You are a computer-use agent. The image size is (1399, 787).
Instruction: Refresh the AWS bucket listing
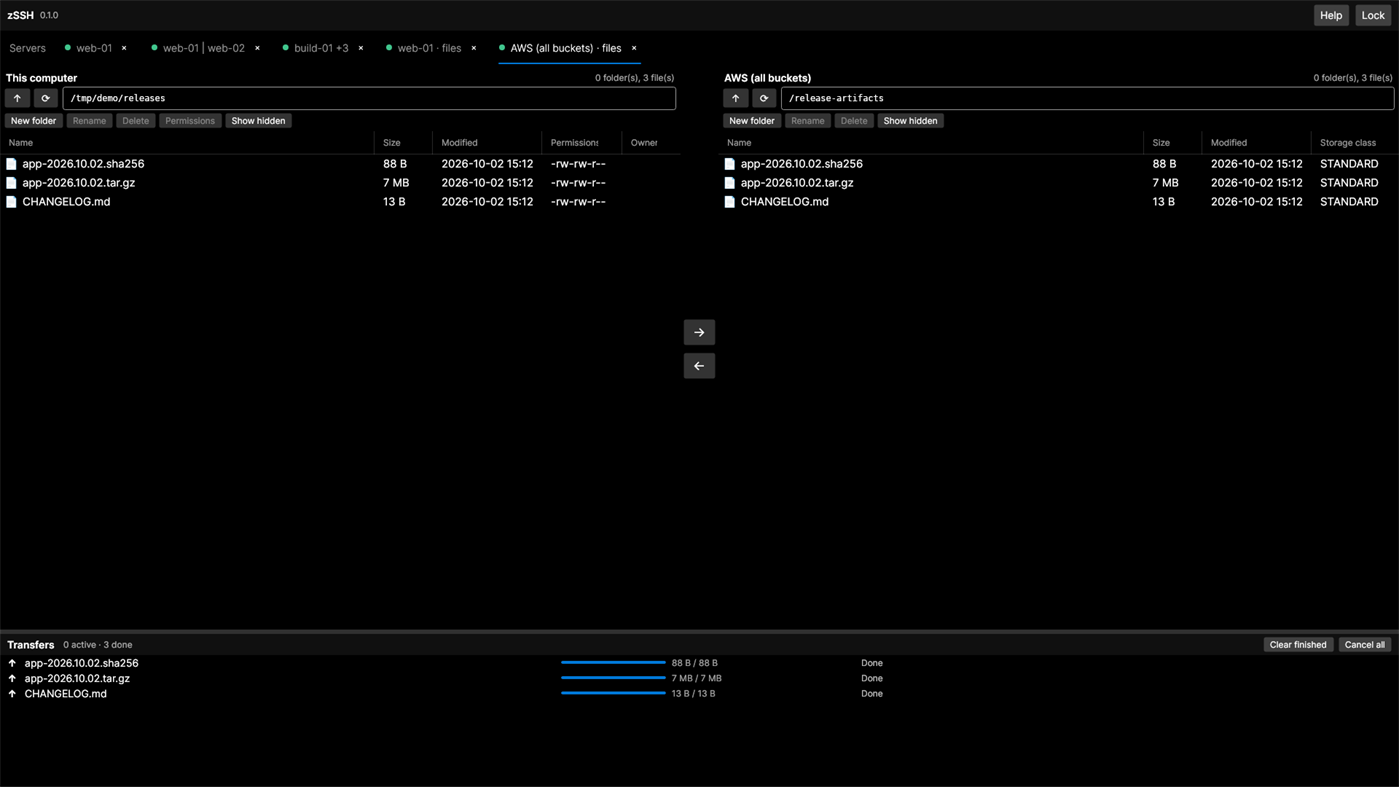764,98
